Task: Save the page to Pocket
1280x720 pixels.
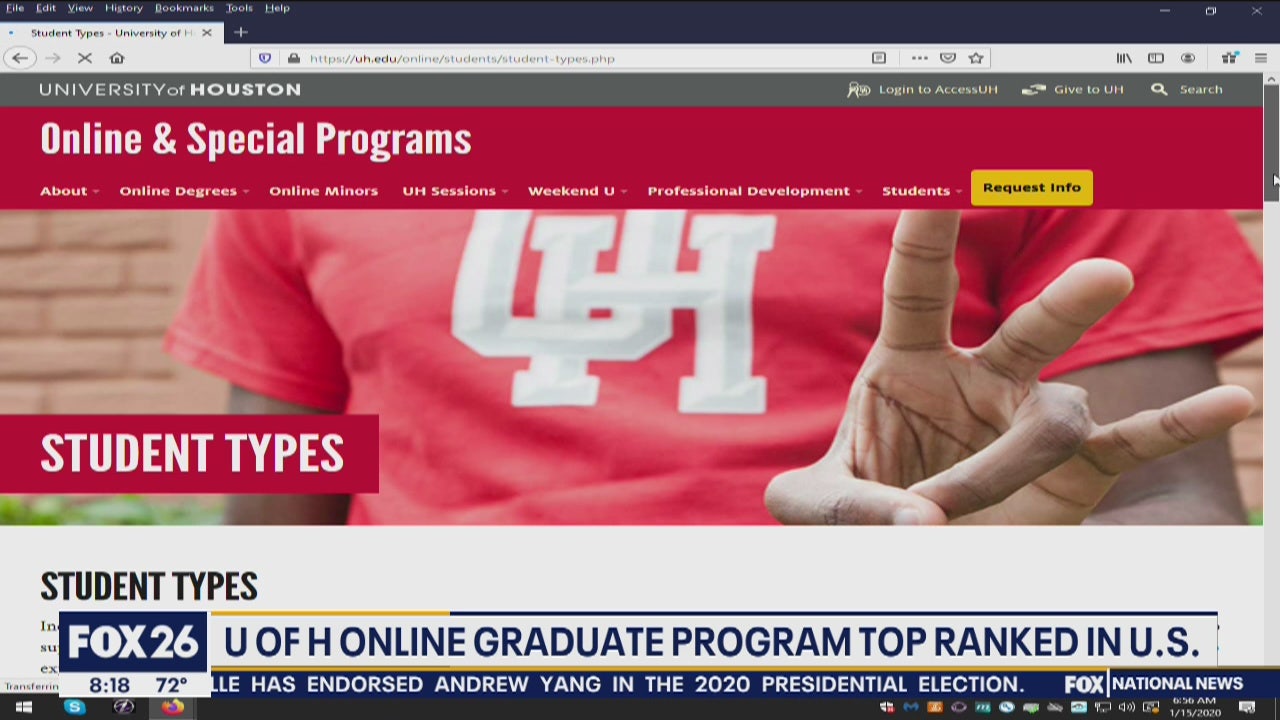Action: point(947,57)
